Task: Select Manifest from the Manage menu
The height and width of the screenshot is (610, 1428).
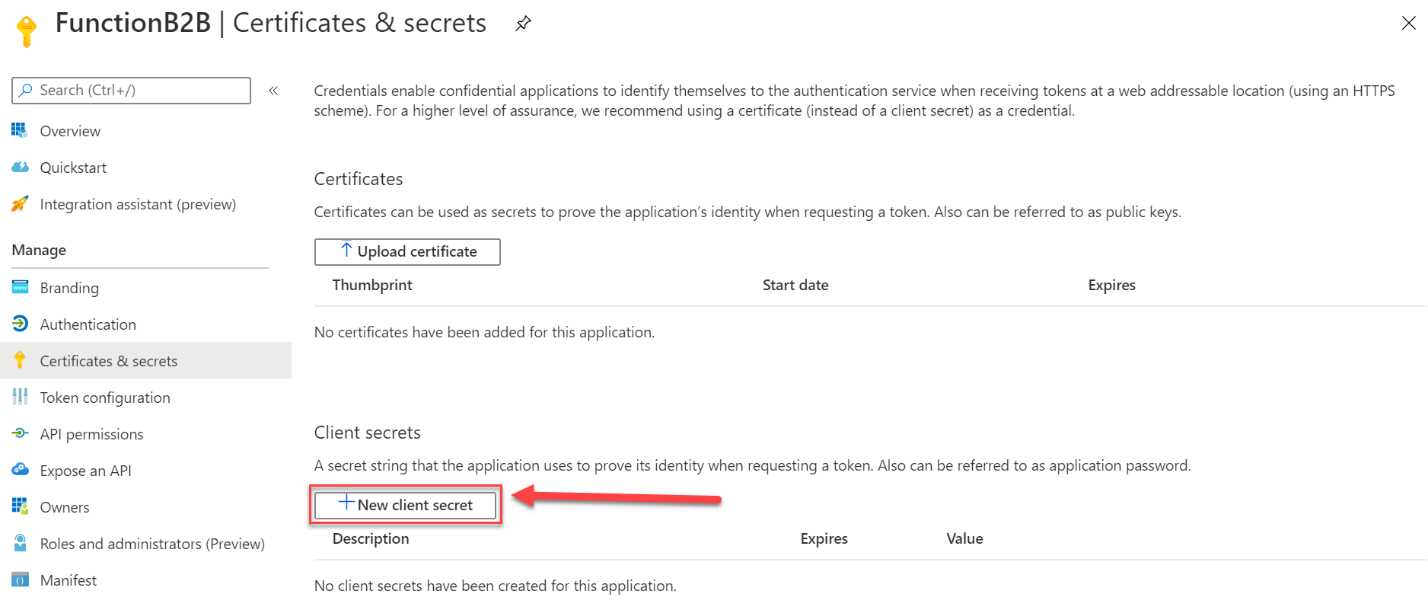Action: (67, 580)
